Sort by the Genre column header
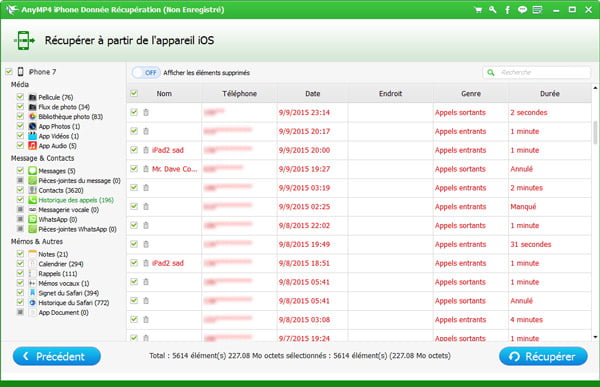The image size is (600, 387). [471, 93]
